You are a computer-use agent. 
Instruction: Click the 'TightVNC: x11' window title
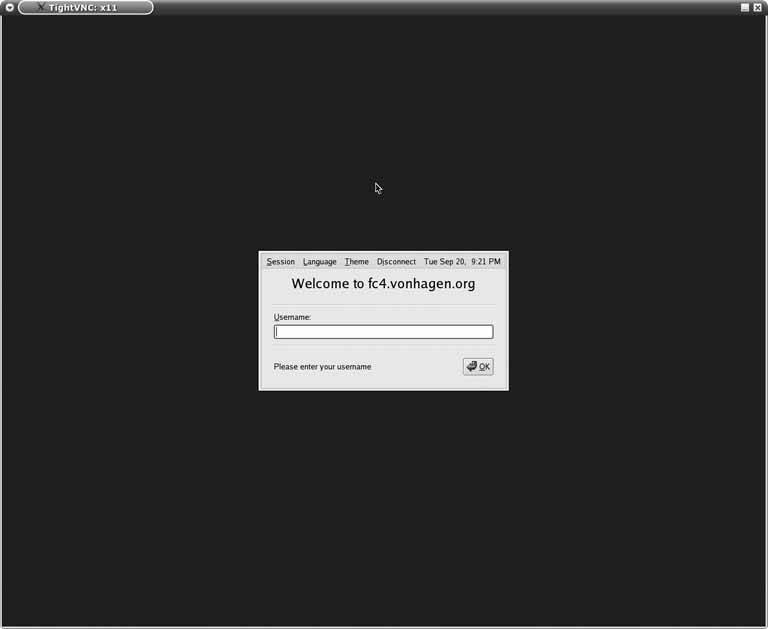[x=83, y=7]
